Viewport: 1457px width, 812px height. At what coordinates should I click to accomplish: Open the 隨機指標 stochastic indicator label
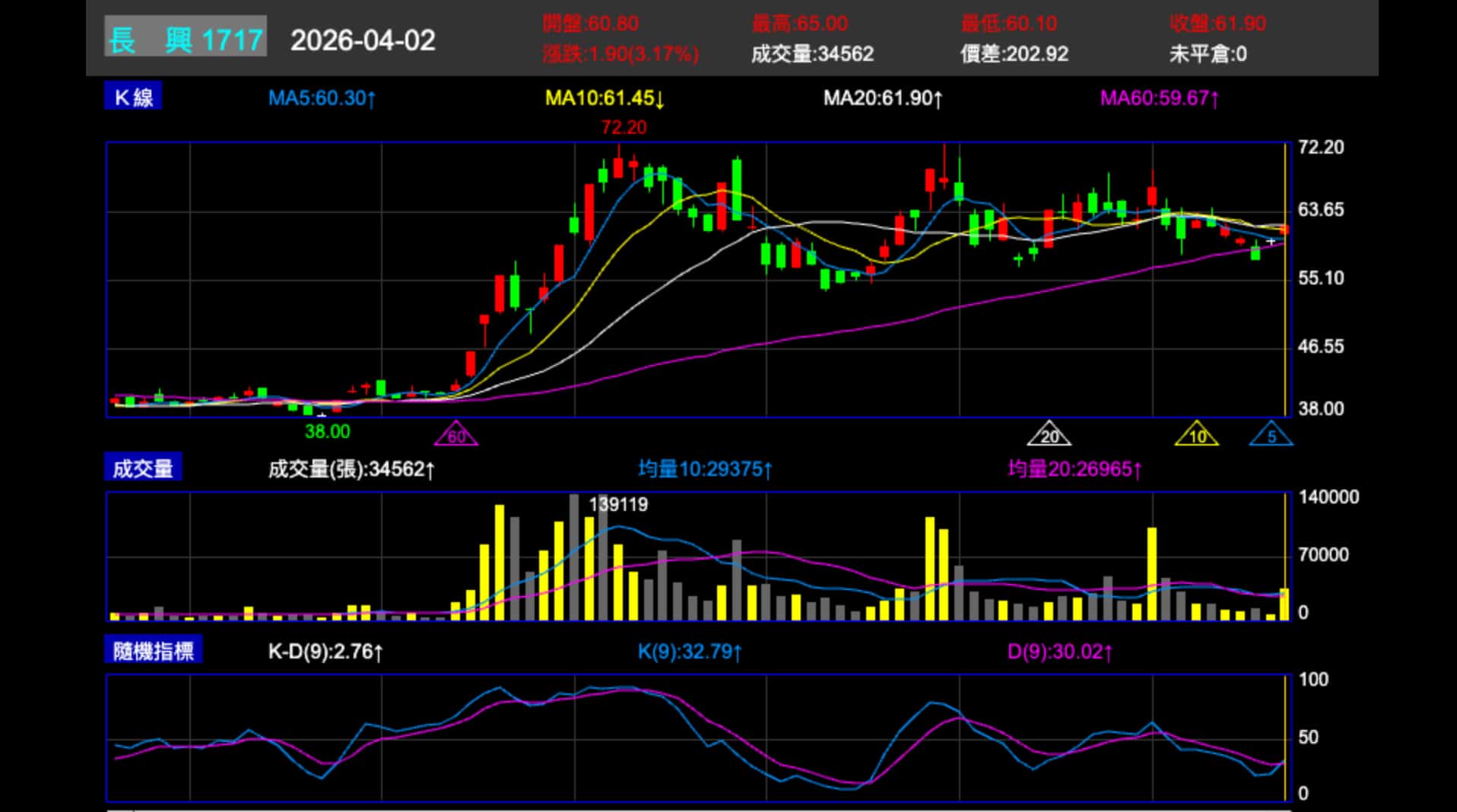click(x=153, y=651)
